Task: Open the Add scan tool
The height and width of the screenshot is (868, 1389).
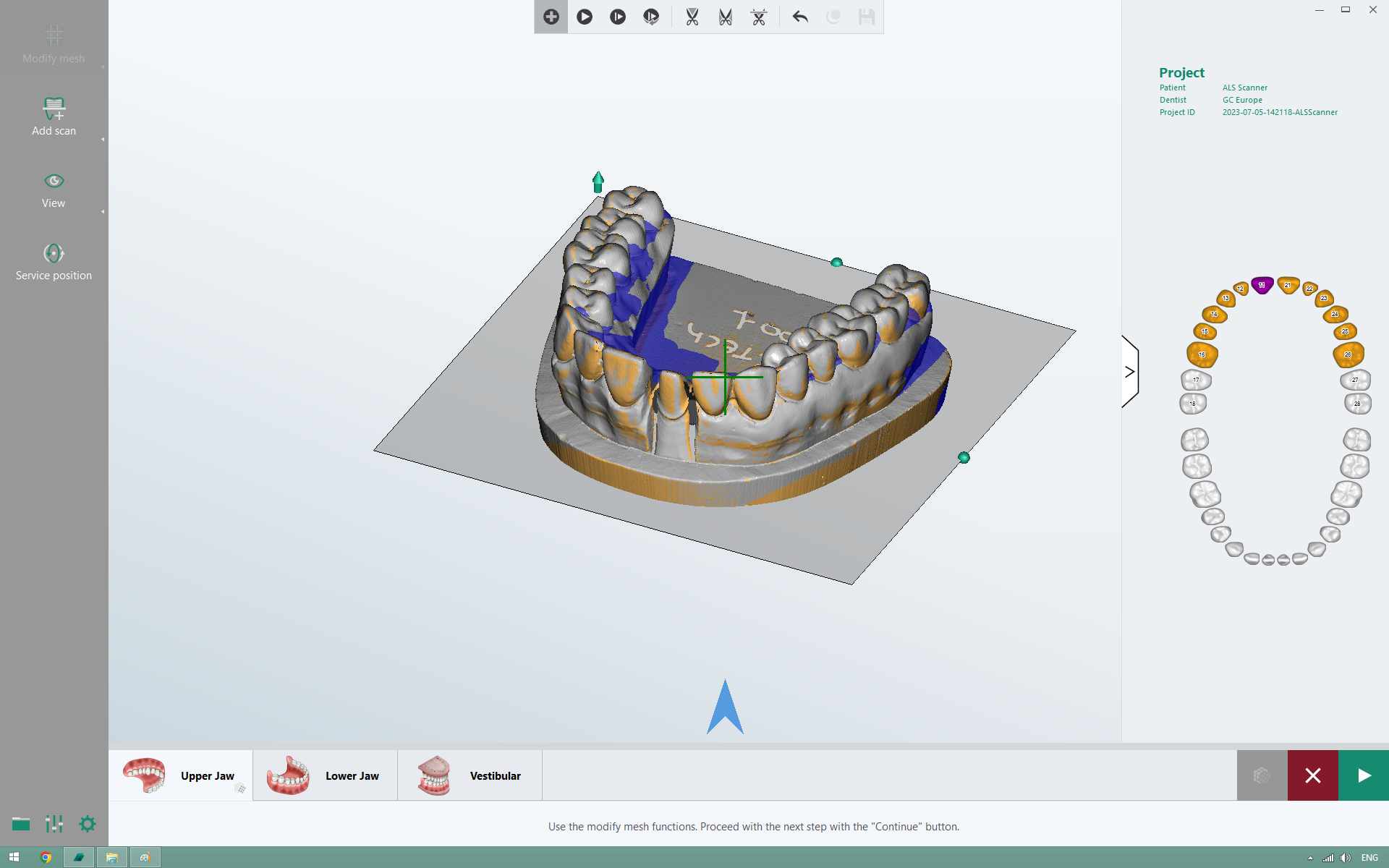Action: [54, 116]
